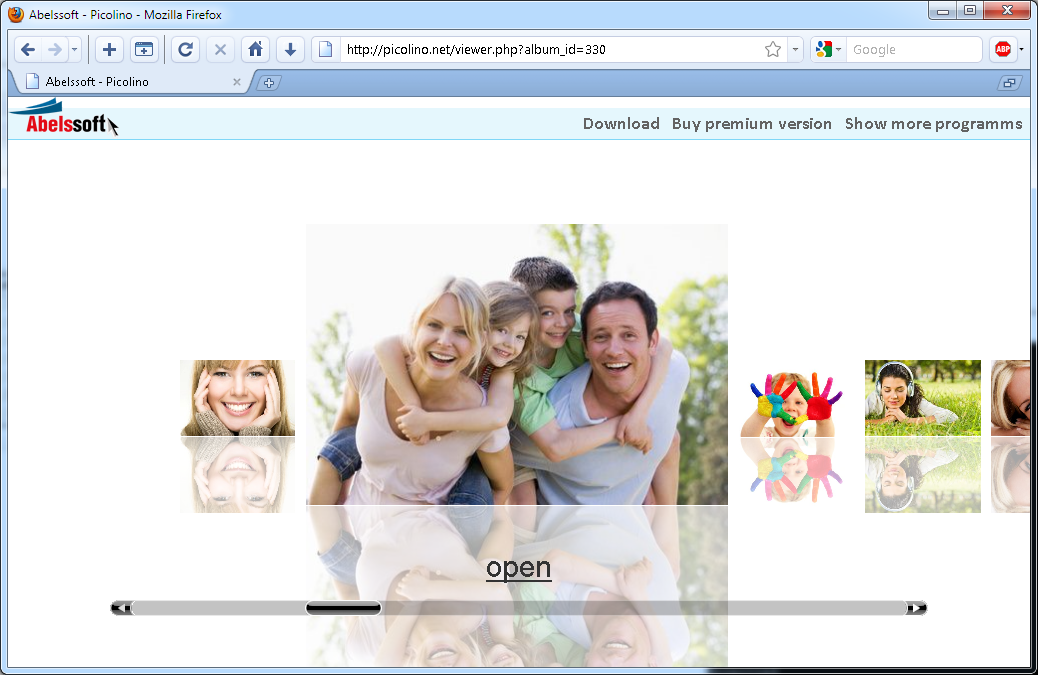The height and width of the screenshot is (675, 1038).
Task: Open the Google search engine selector
Action: (827, 50)
